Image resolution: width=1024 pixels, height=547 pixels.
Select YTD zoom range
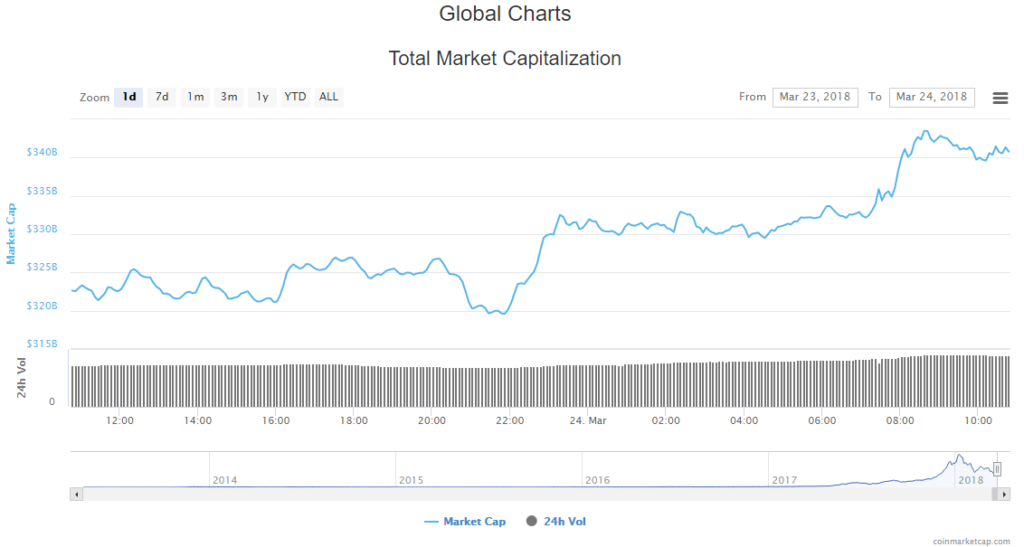pos(295,97)
